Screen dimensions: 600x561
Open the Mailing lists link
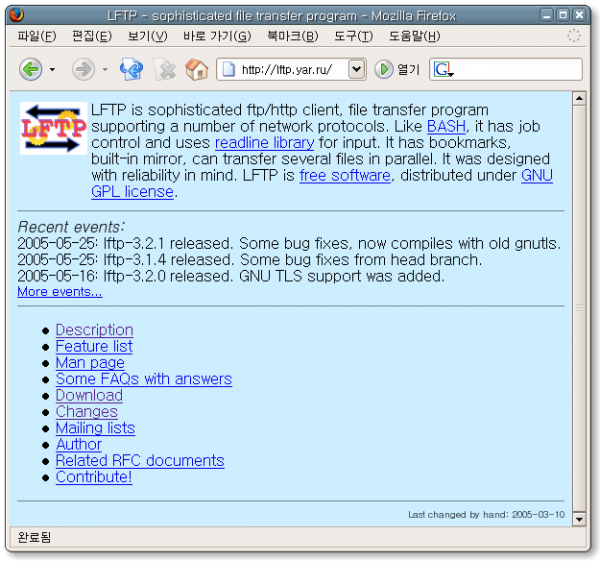tap(95, 428)
